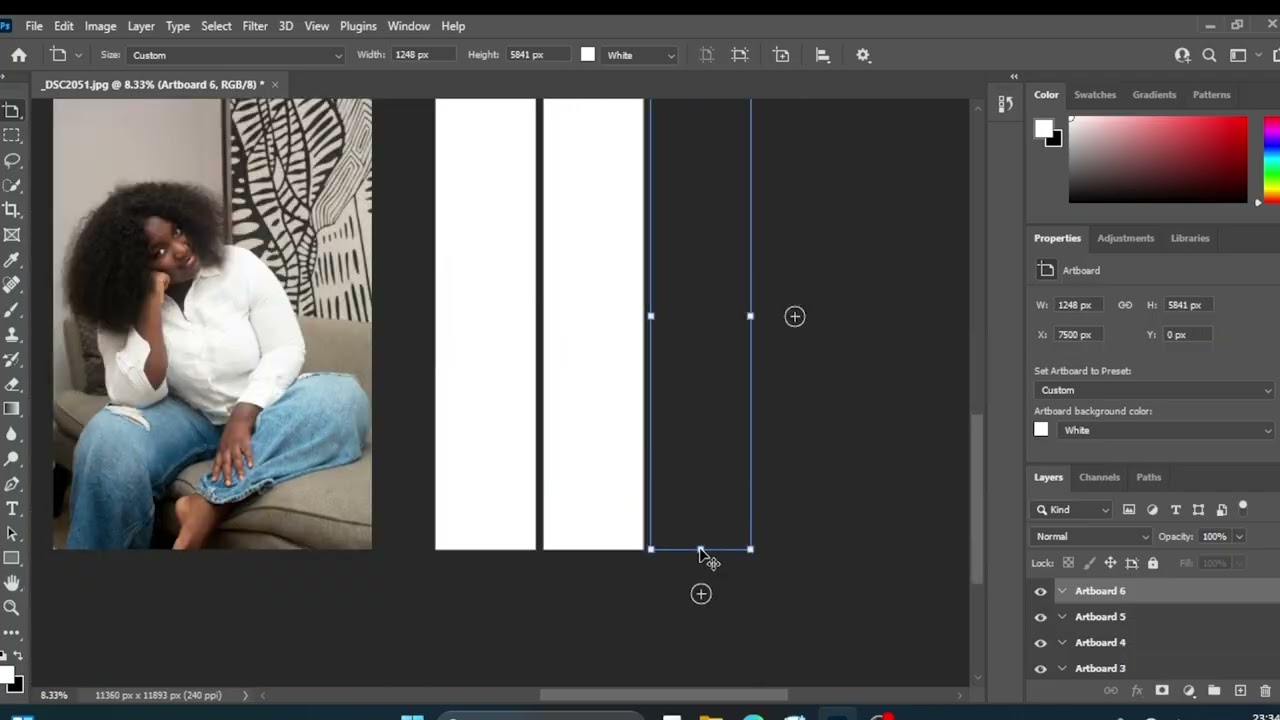Filter layers by type layers icon

click(1175, 510)
